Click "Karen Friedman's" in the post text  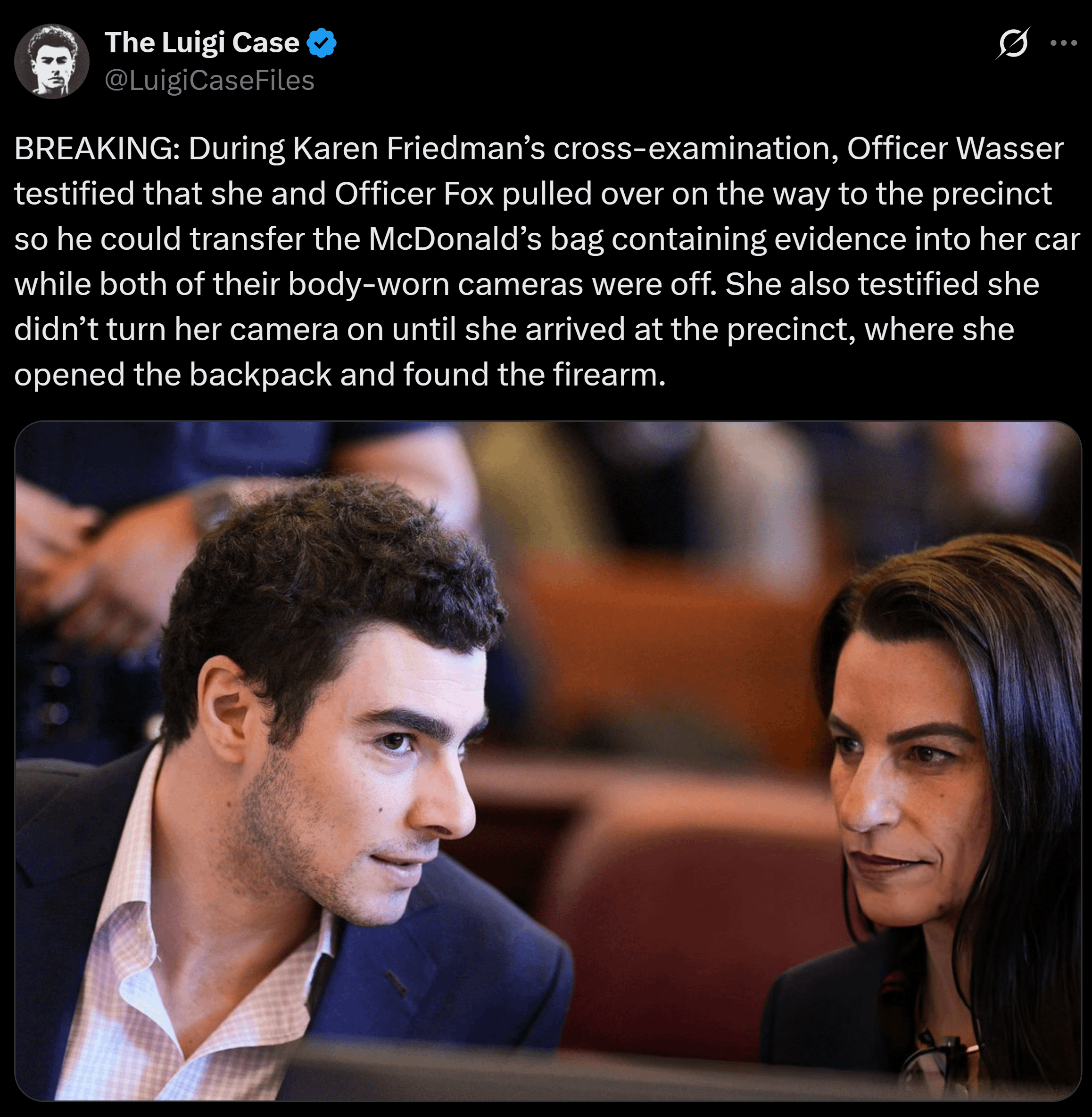(419, 148)
